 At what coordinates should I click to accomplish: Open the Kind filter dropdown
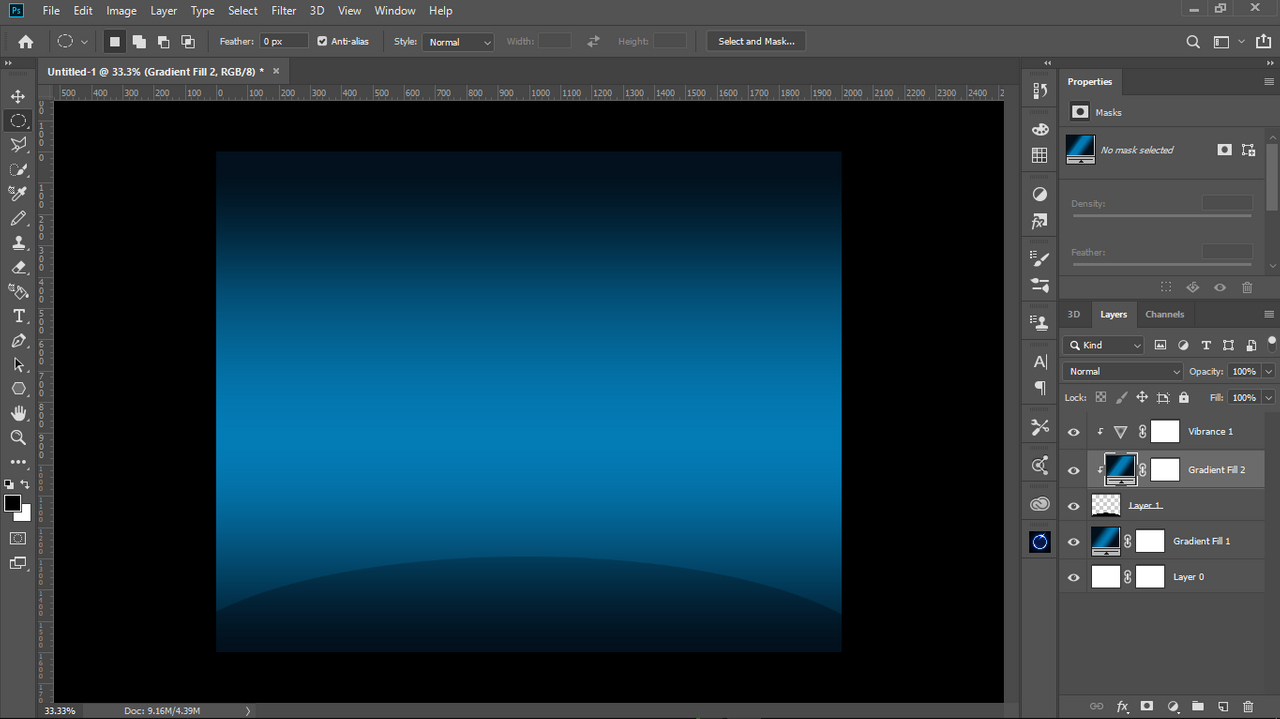[x=1103, y=345]
